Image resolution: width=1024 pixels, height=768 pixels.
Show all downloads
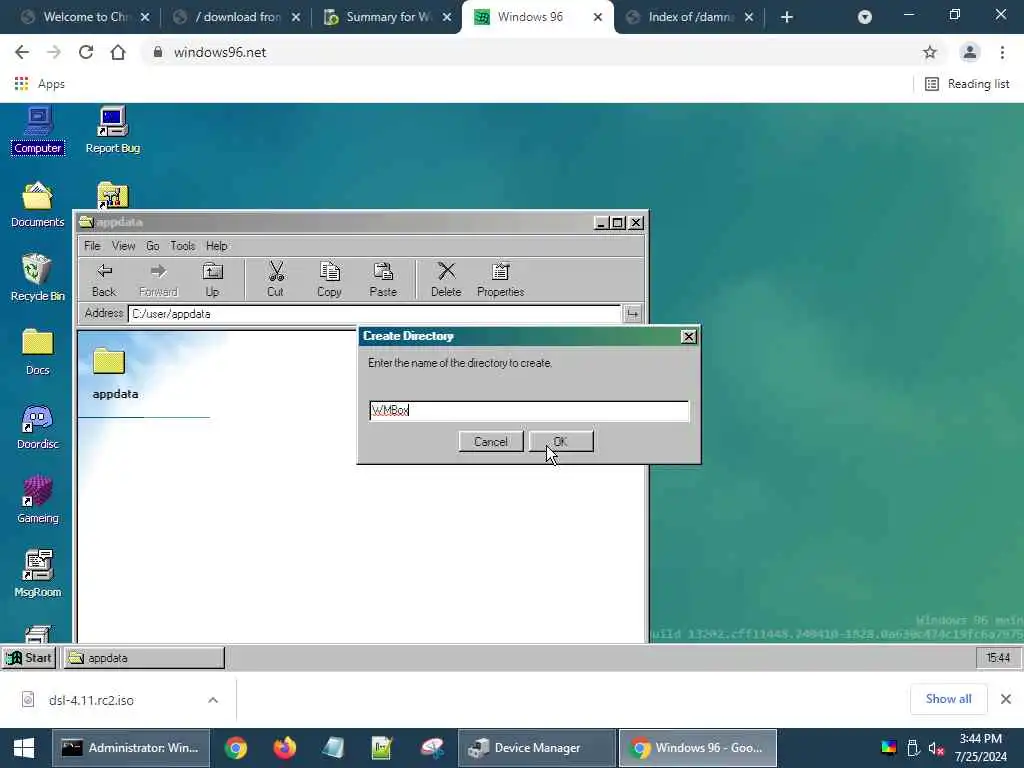948,699
